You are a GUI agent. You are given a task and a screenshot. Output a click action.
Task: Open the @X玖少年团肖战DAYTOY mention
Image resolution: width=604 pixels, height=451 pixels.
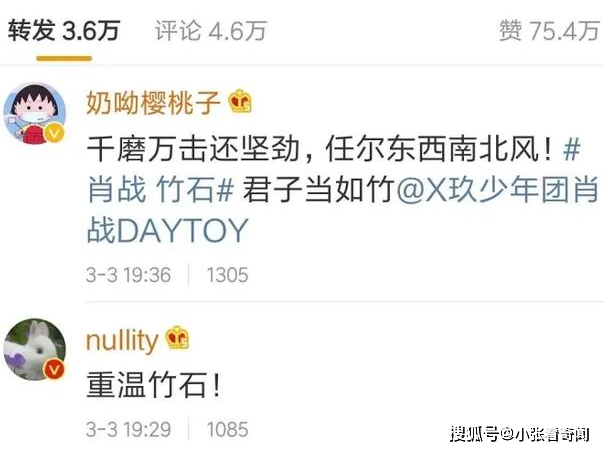[343, 210]
